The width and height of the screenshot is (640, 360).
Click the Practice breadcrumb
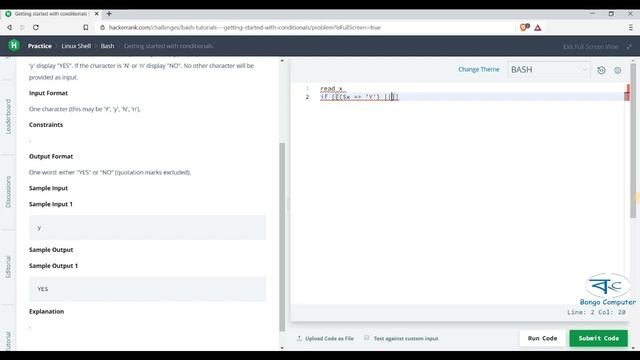[40, 46]
